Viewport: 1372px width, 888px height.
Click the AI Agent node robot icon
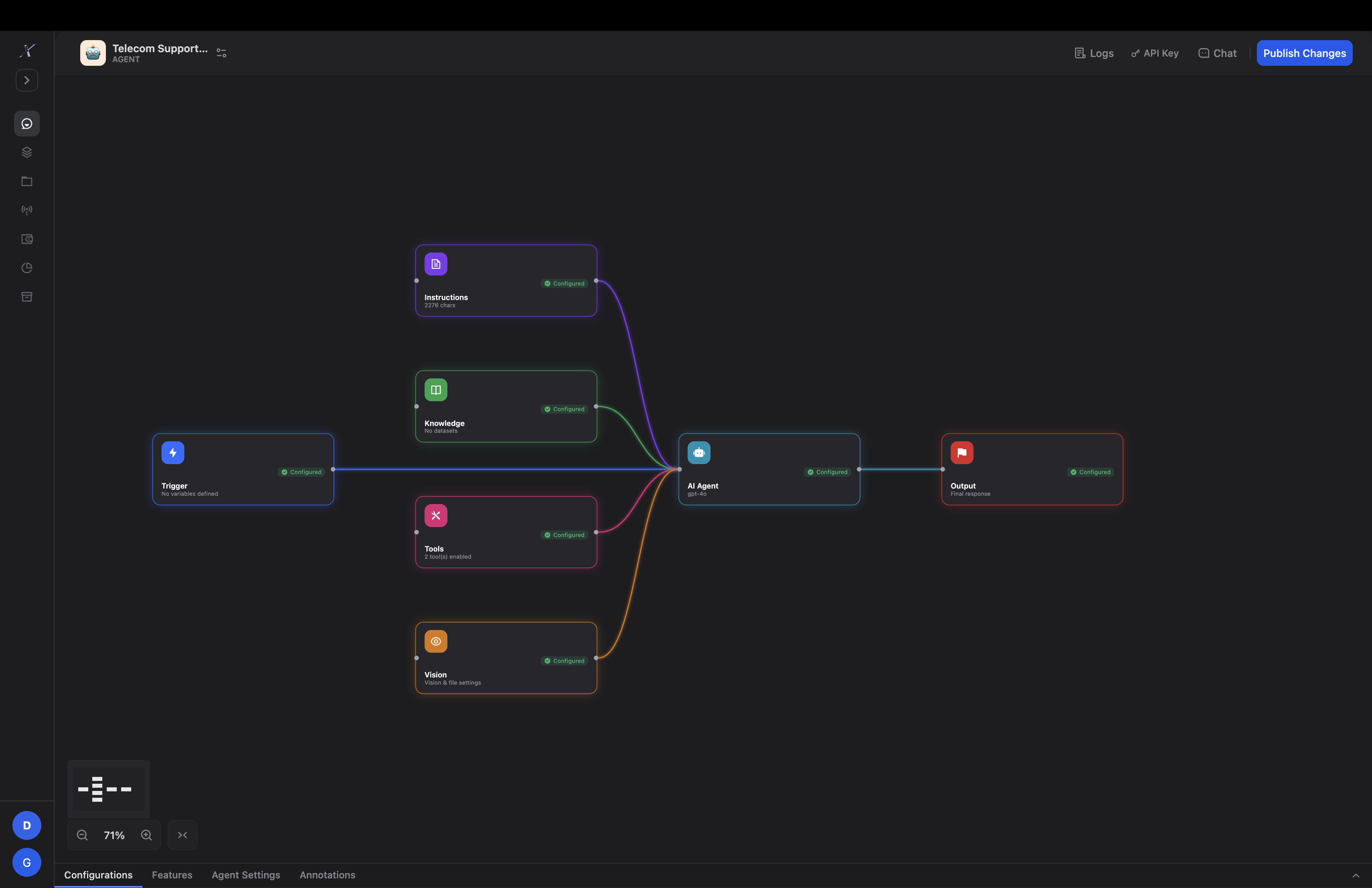699,452
